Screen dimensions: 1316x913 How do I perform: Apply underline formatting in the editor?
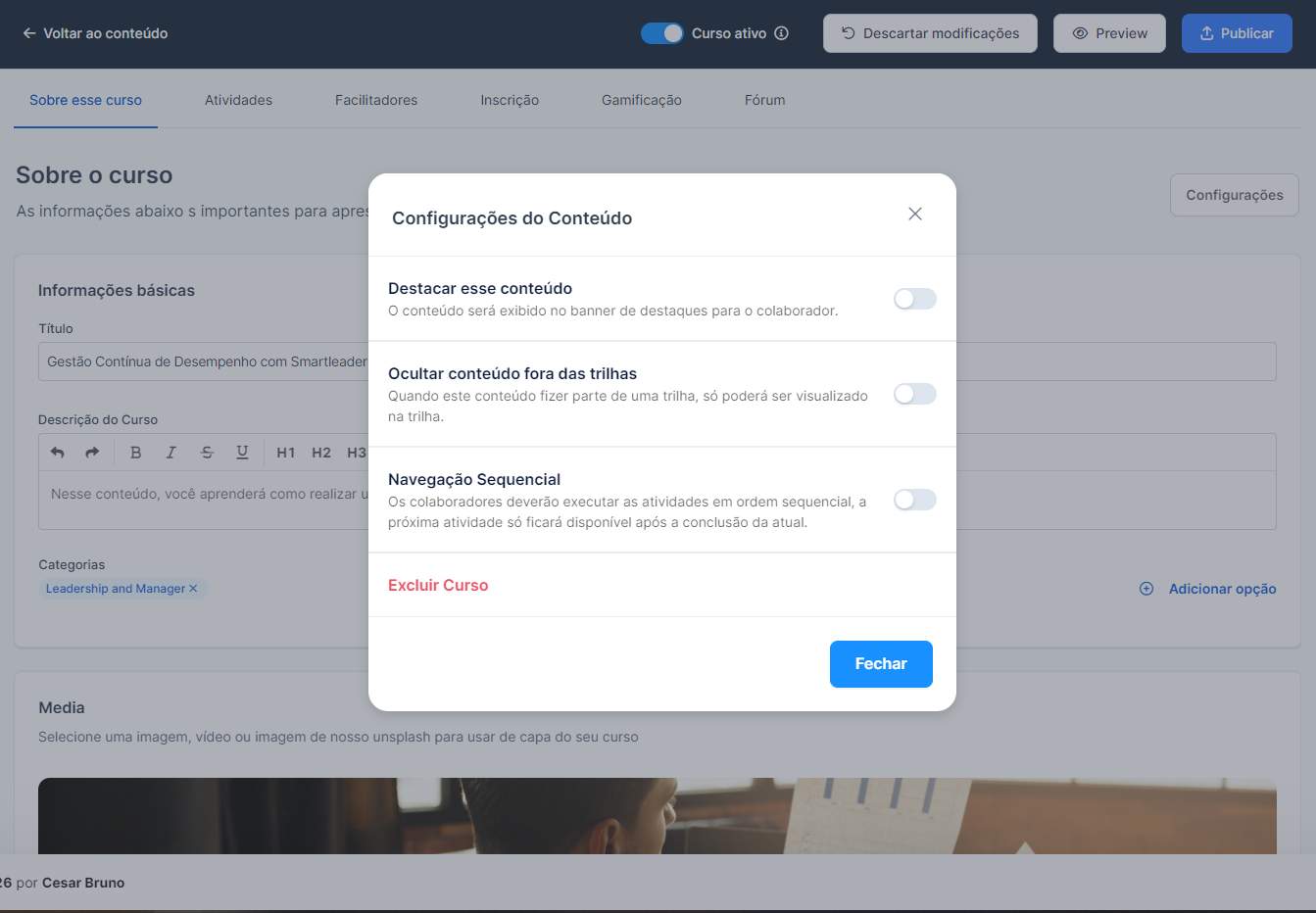click(x=242, y=453)
